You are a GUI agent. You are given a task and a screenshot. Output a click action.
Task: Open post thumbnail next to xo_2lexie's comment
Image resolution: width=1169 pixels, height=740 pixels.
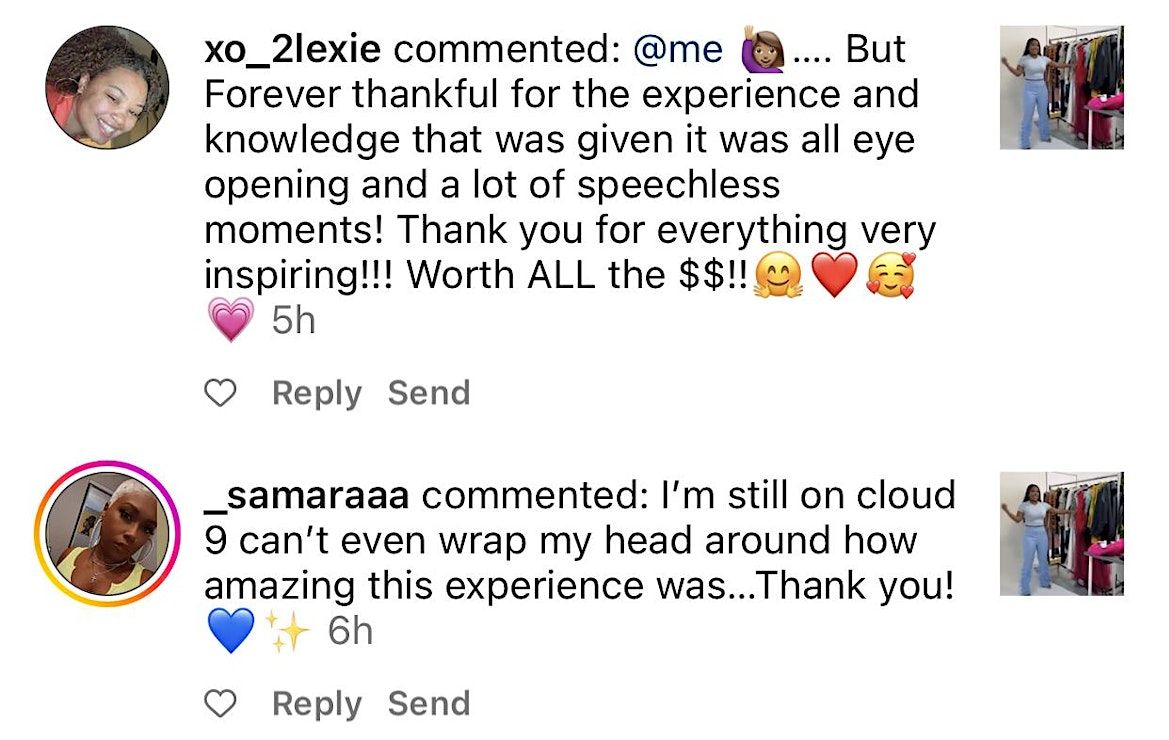(1061, 88)
